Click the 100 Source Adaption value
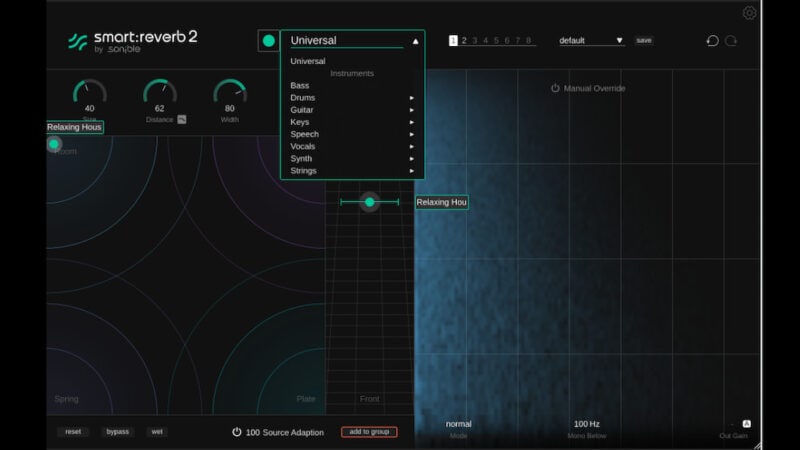Screen dimensions: 800x450 (x=253, y=432)
